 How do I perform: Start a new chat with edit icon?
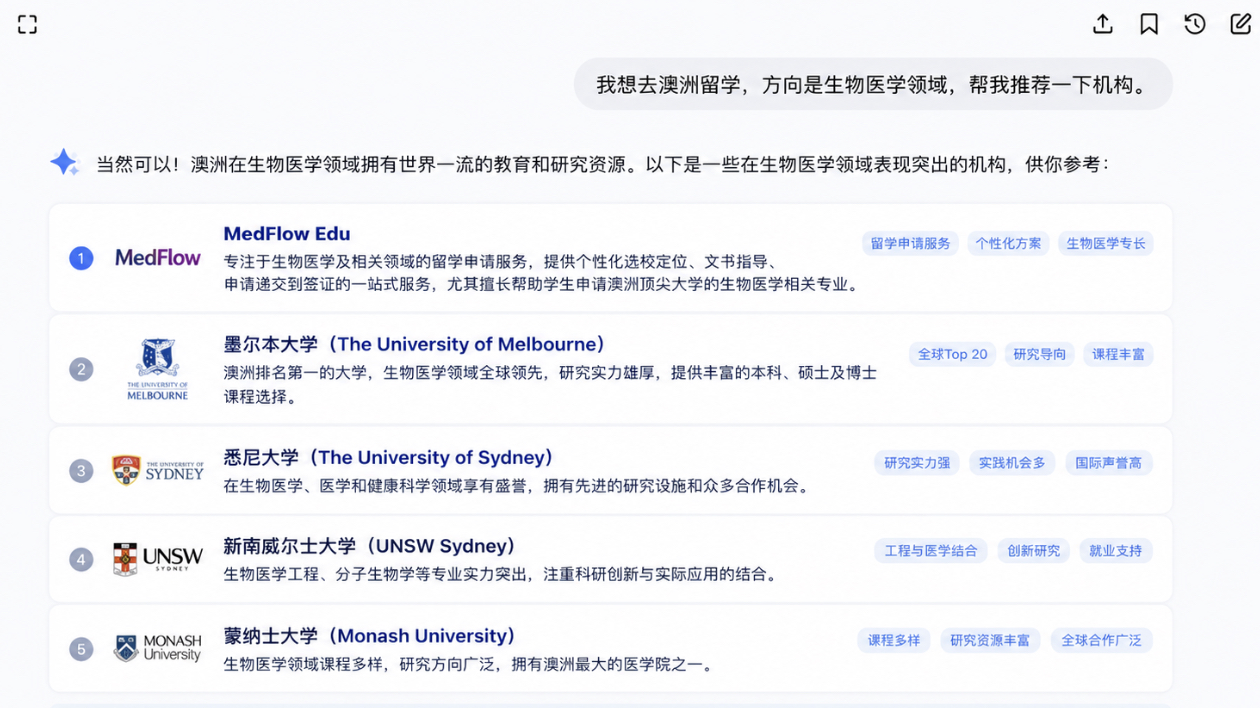(x=1241, y=24)
